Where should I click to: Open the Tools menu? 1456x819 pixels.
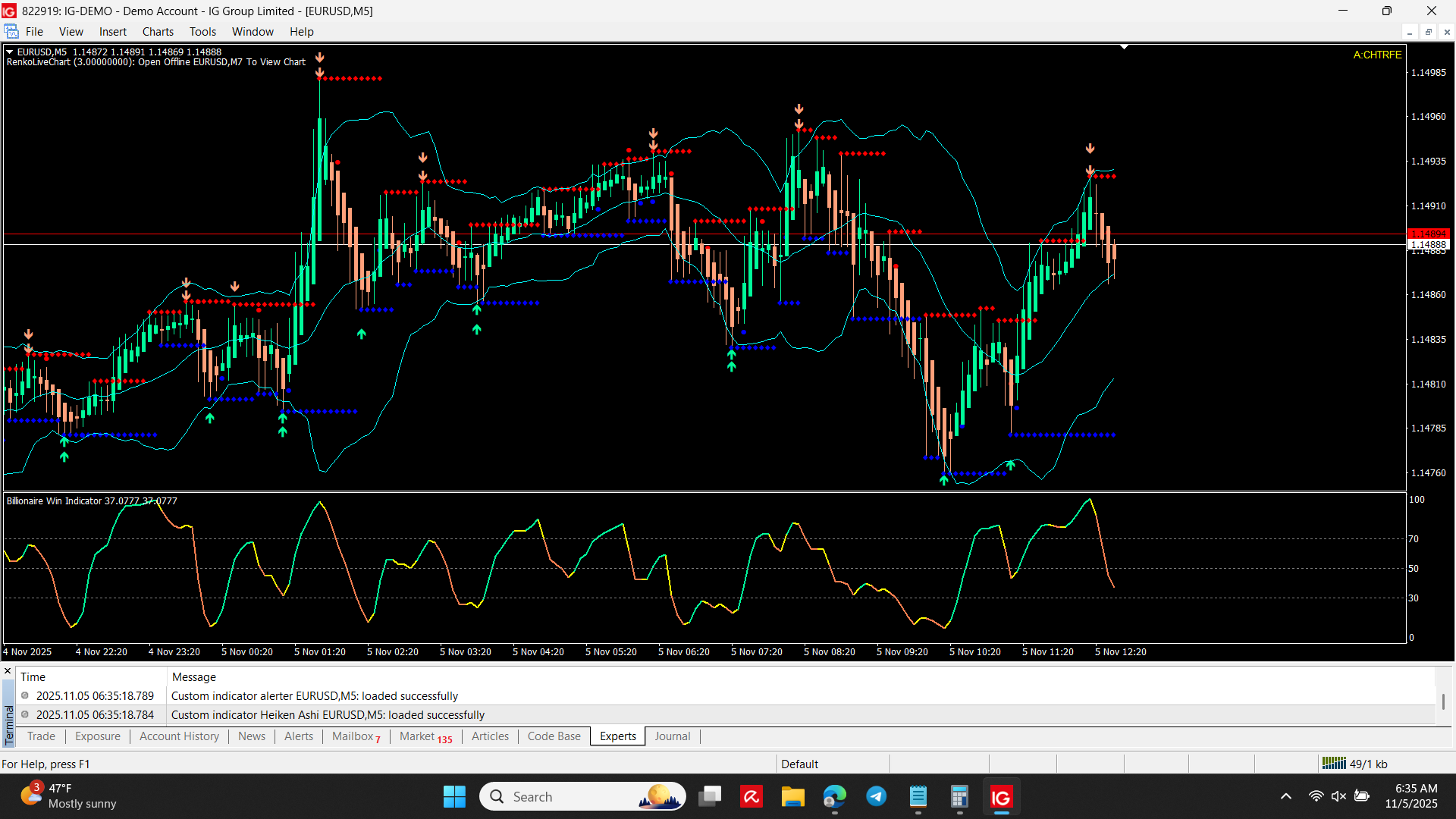pyautogui.click(x=202, y=32)
